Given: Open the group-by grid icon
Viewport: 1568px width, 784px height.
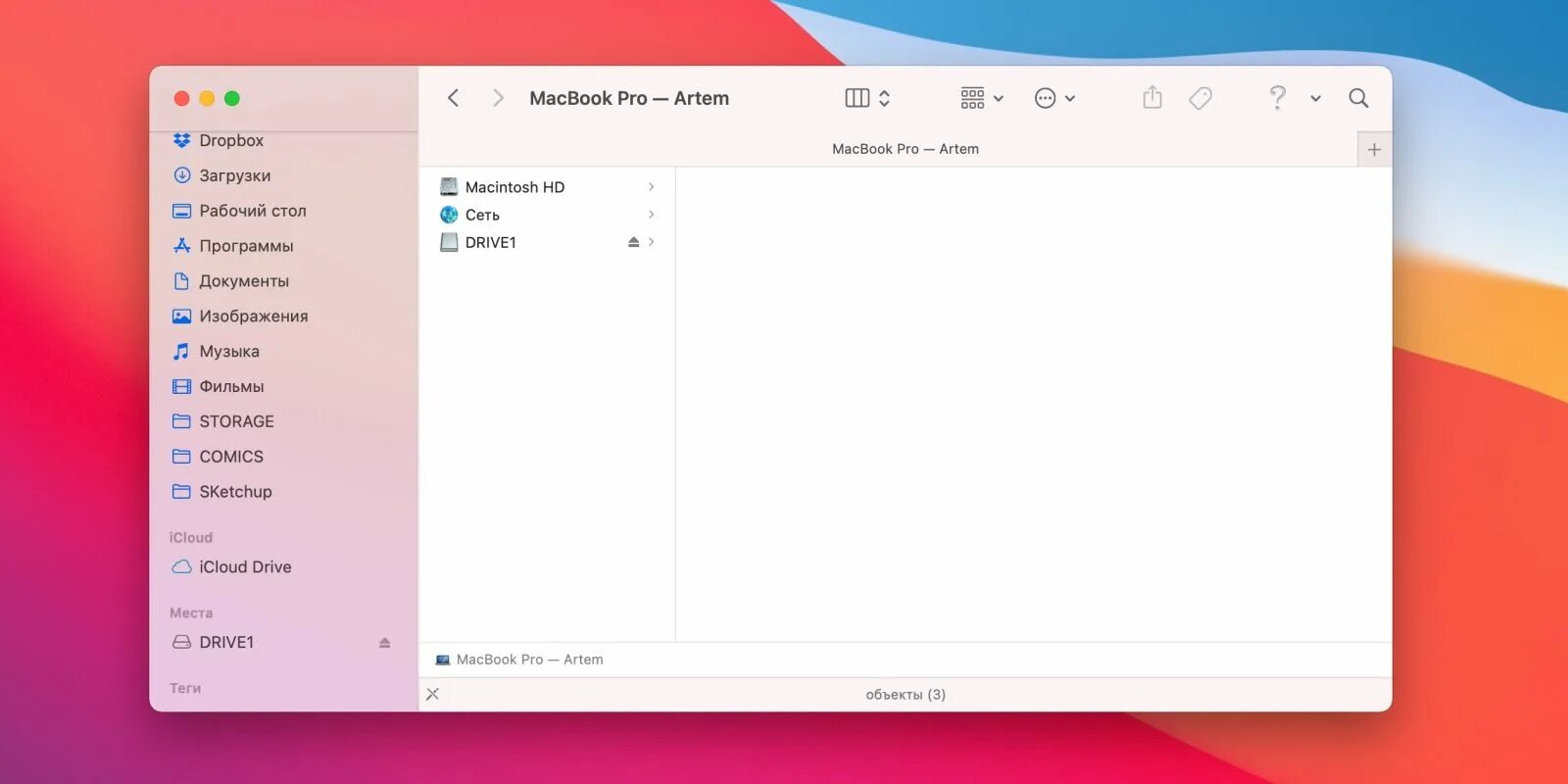Looking at the screenshot, I should tap(972, 98).
